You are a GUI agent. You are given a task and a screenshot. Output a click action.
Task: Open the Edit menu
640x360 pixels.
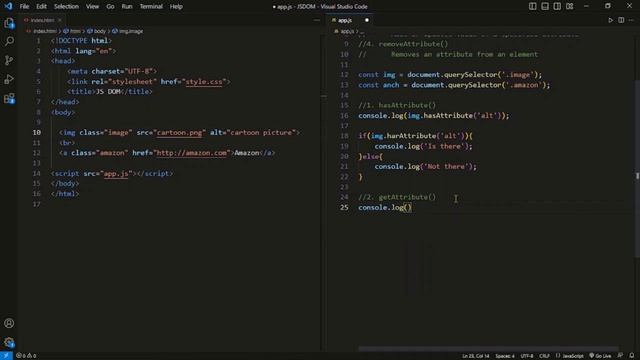tap(41, 7)
